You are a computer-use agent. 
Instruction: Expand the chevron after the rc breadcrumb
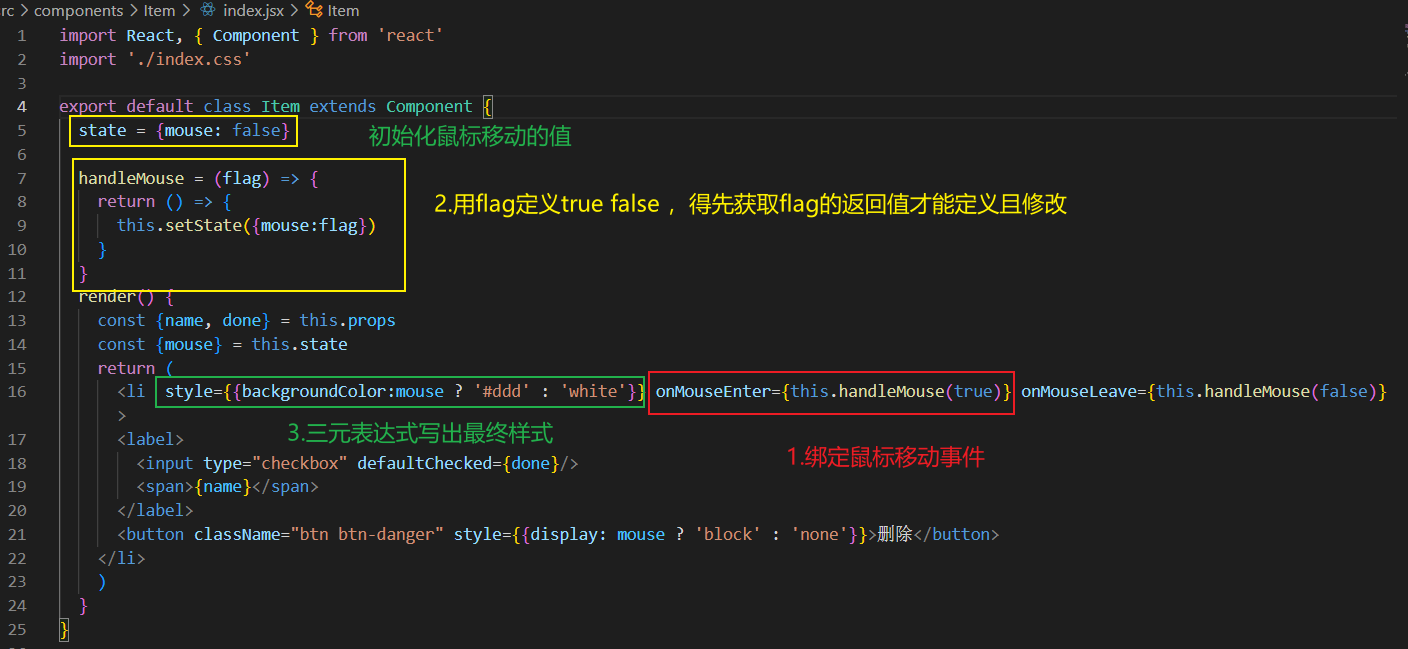click(25, 10)
